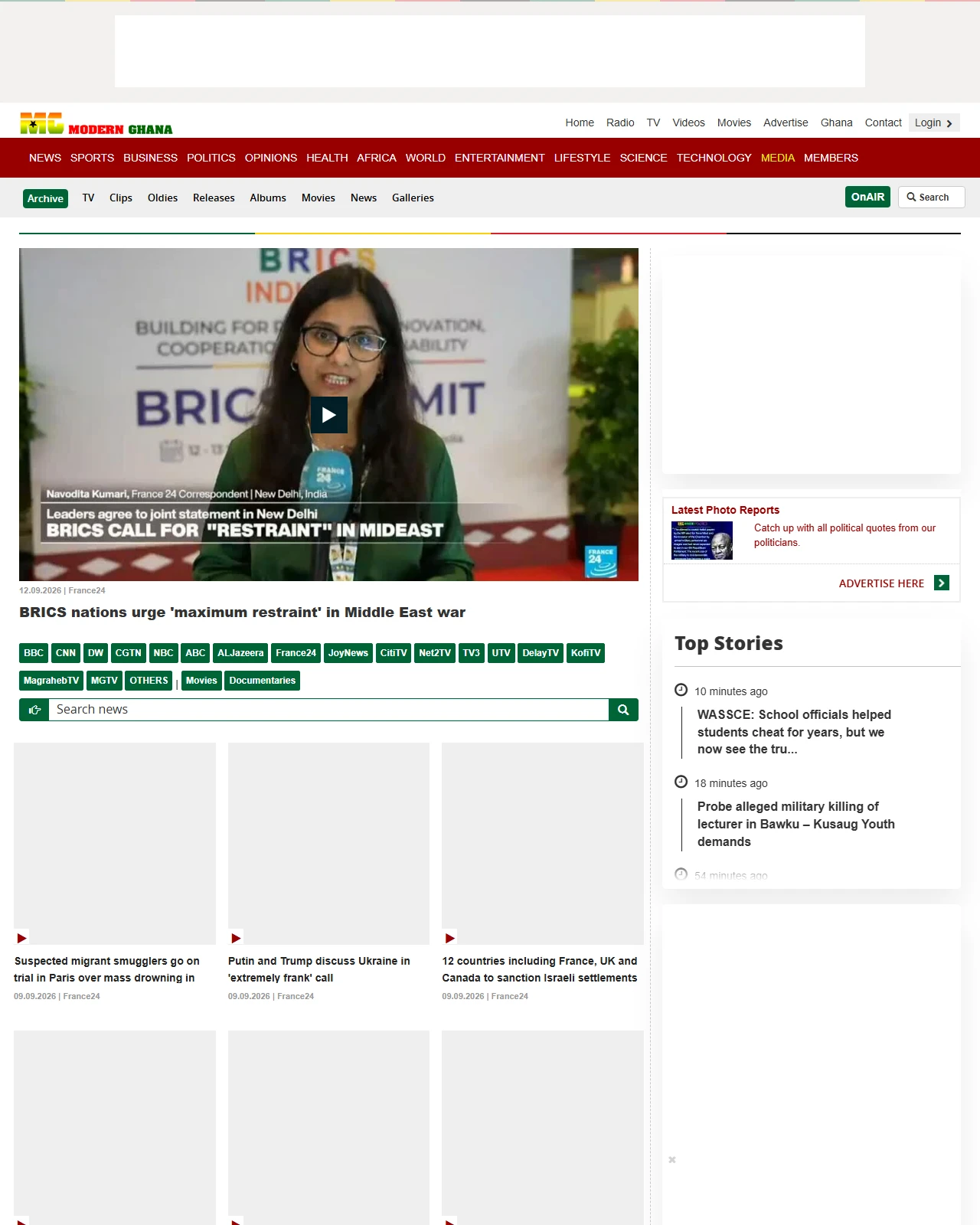Image resolution: width=980 pixels, height=1225 pixels.
Task: Click play icon on Suspected migrant smugglers video
Action: point(22,938)
